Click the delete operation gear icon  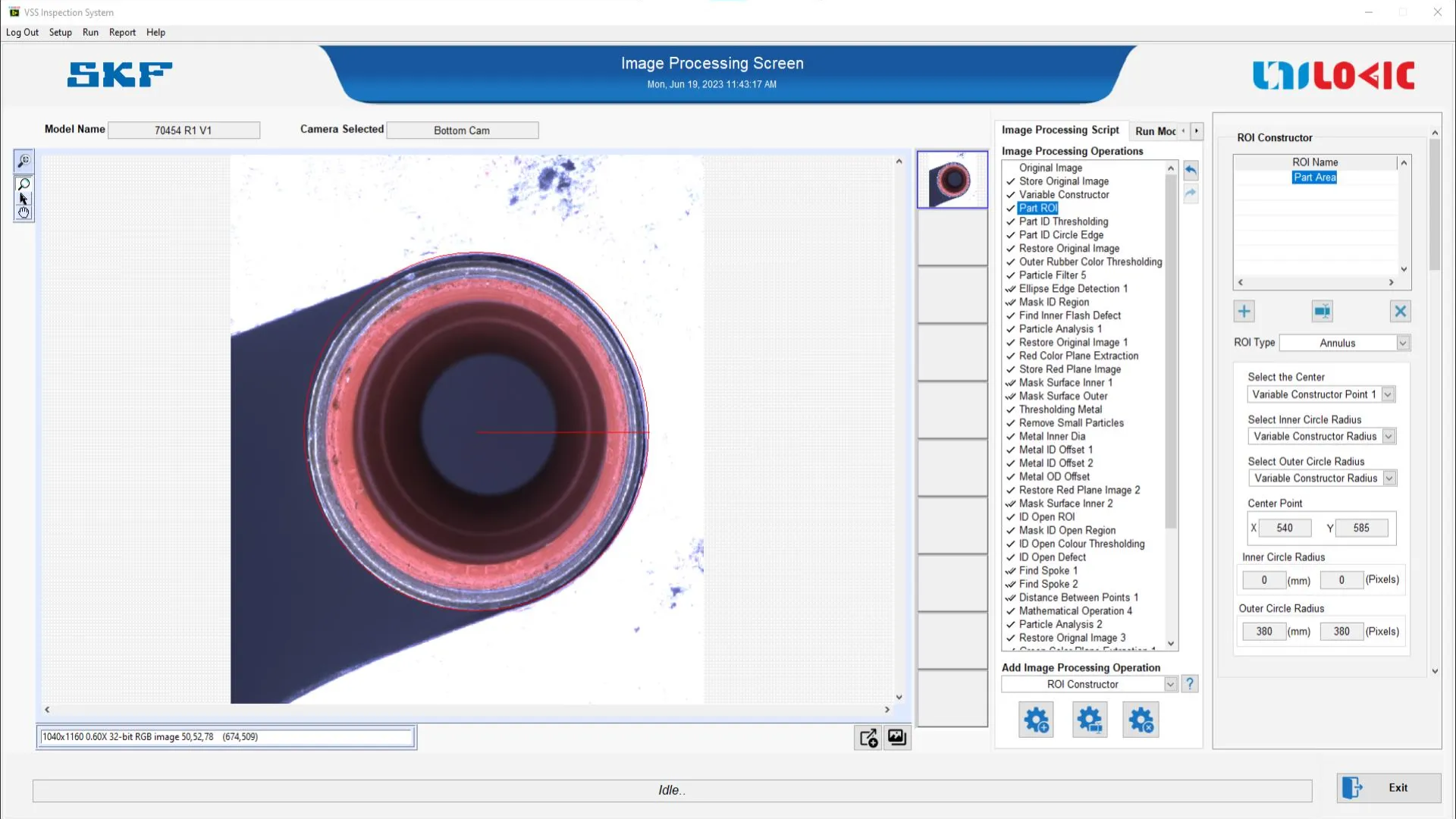pyautogui.click(x=1141, y=720)
